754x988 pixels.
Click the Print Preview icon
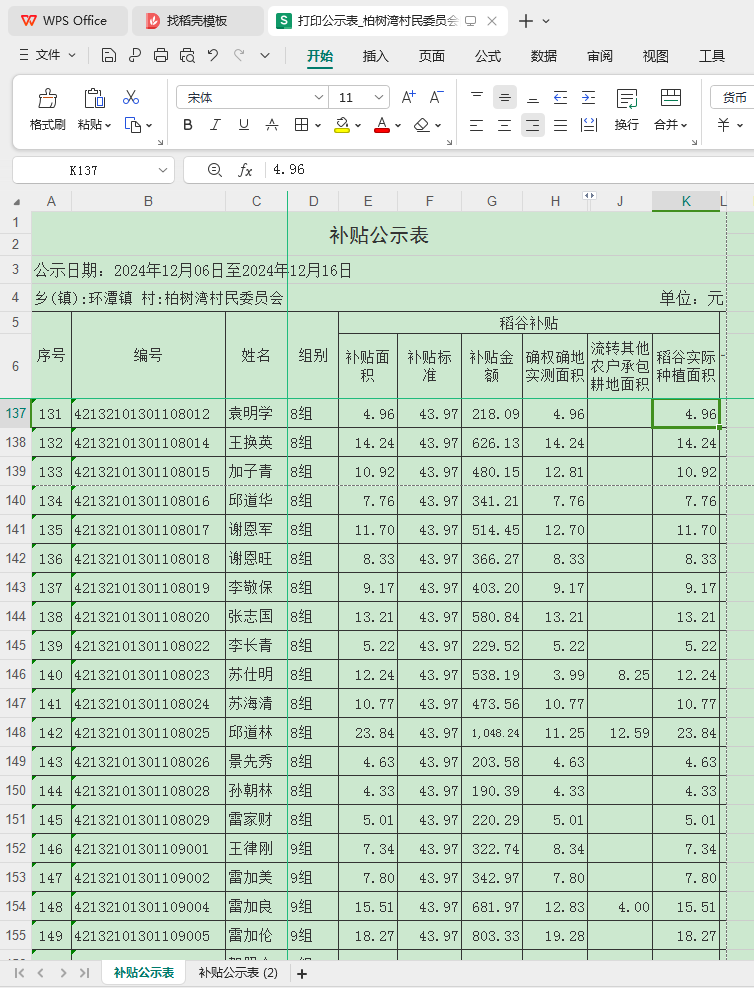tap(187, 55)
